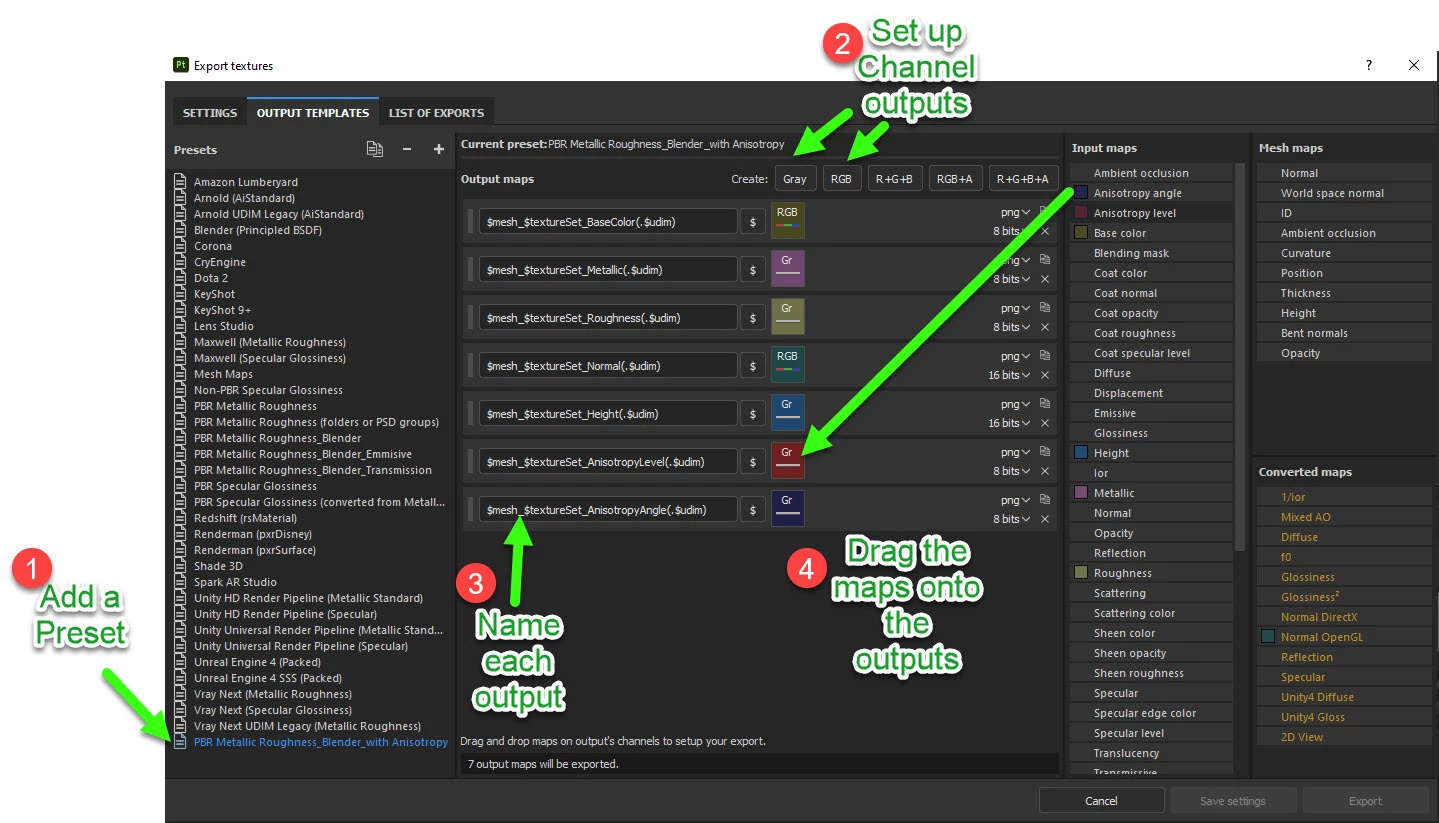1439x823 pixels.
Task: Click the Mixed AO converted map
Action: [x=1344, y=517]
